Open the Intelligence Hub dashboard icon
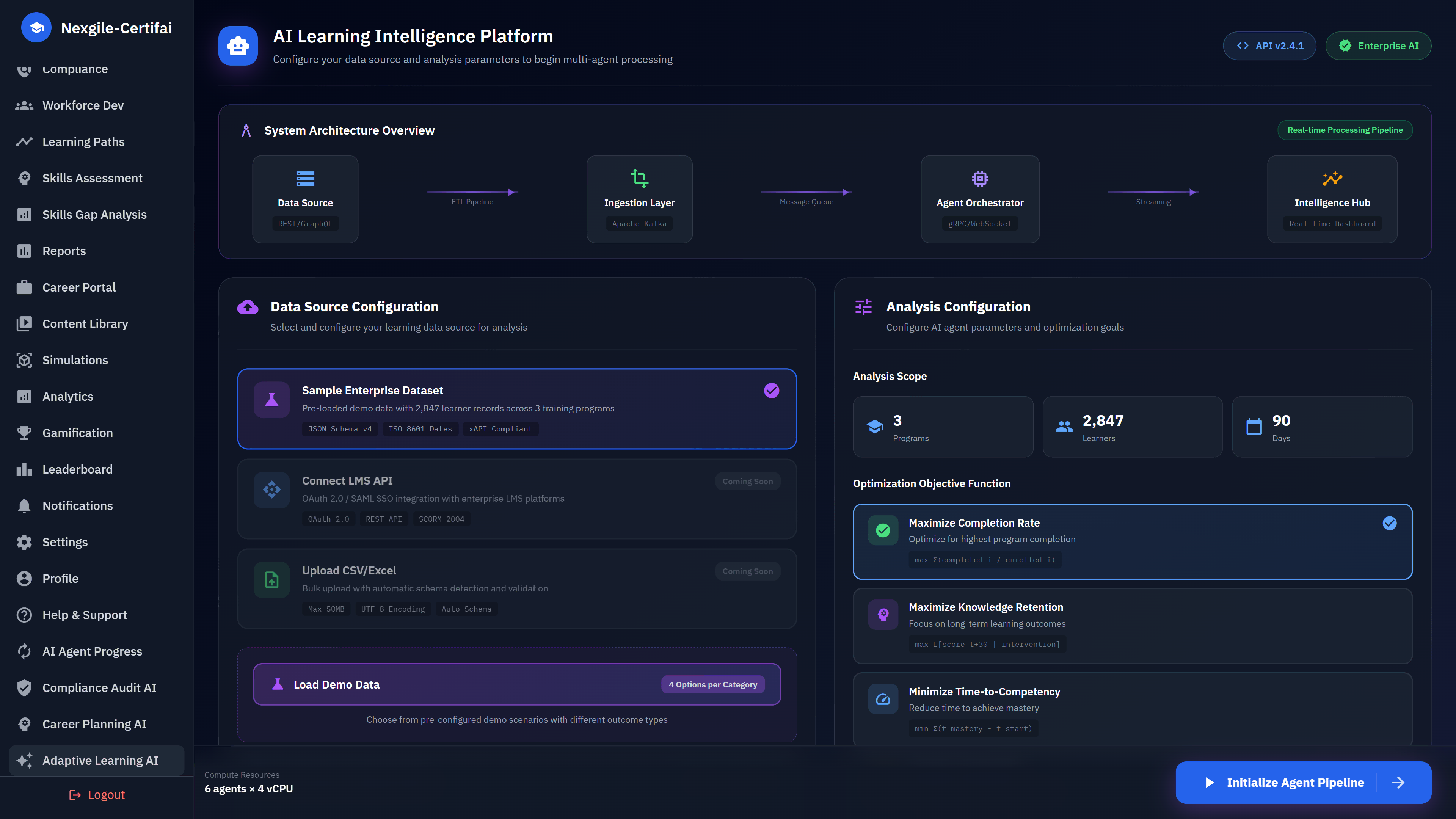Screen dimensions: 1456x819 1332,179
